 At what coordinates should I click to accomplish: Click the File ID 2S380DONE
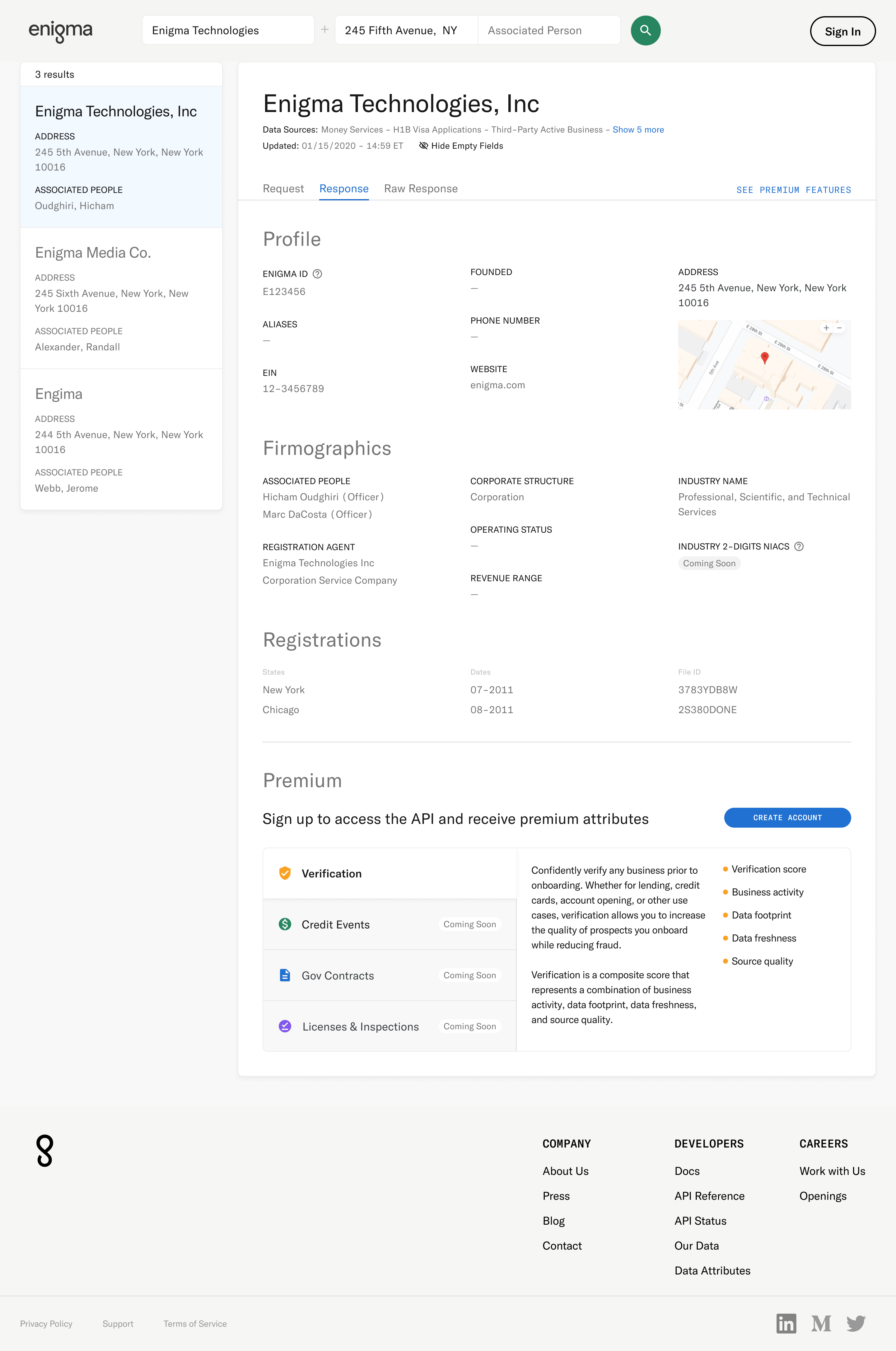tap(707, 710)
